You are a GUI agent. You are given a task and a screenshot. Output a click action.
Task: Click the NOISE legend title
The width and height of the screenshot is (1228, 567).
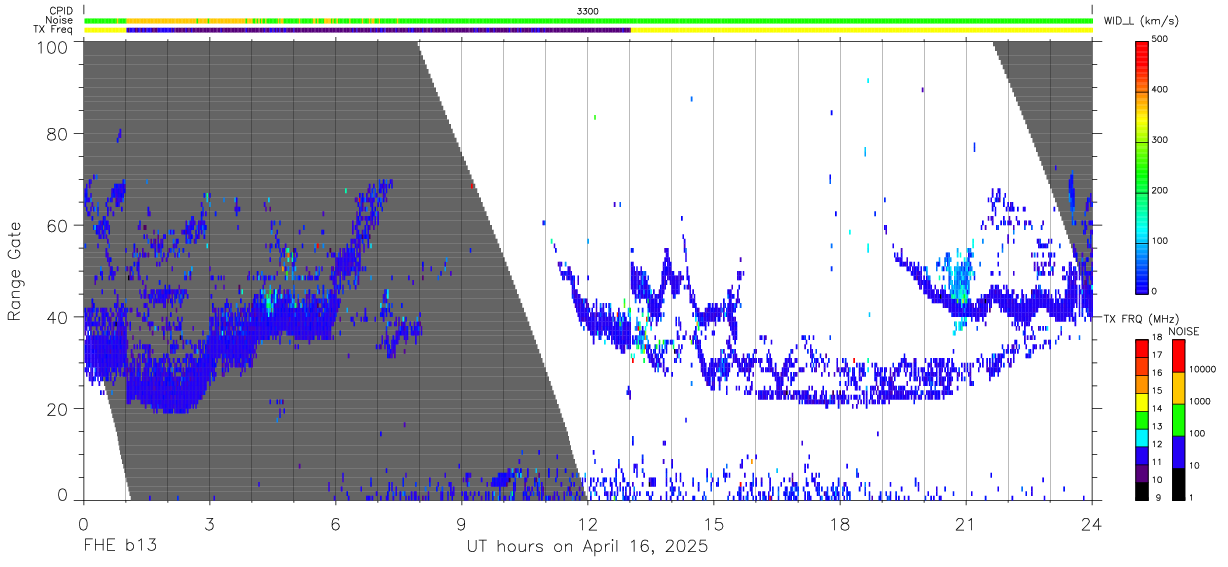[x=1183, y=331]
